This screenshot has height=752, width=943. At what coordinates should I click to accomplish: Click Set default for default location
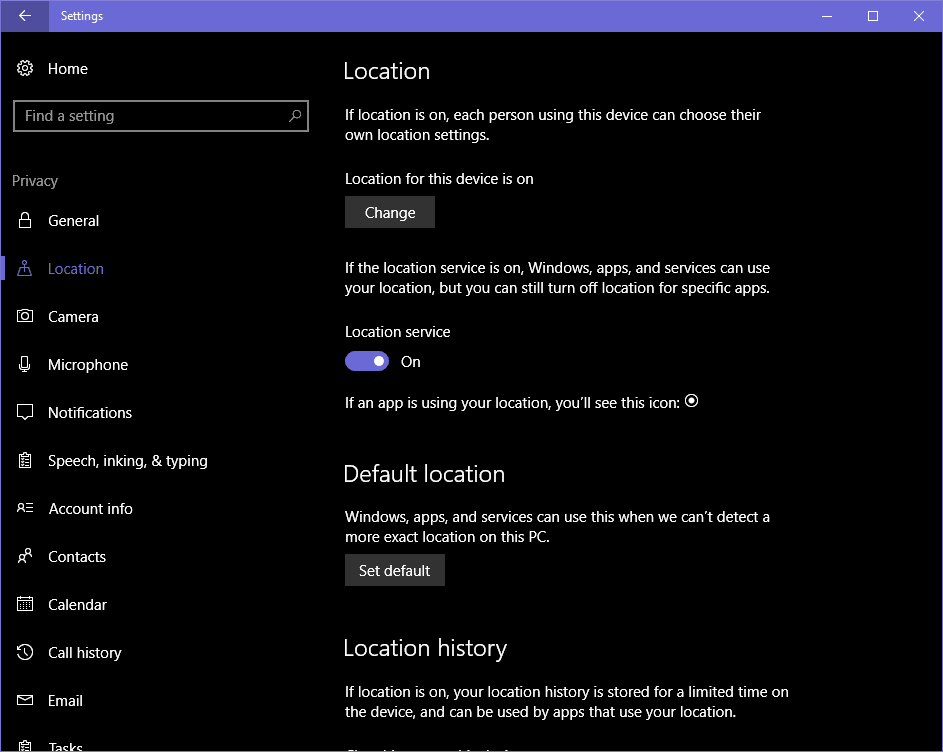pyautogui.click(x=394, y=570)
